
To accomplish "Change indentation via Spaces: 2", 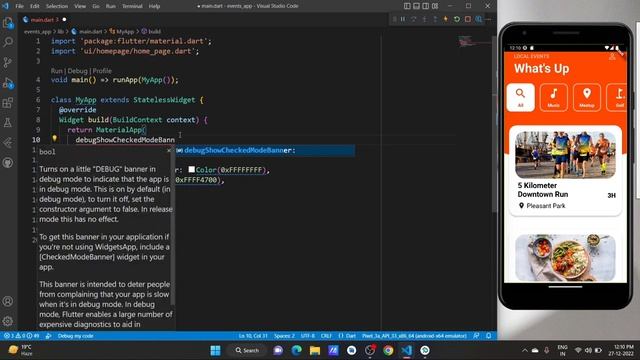I will pos(284,336).
